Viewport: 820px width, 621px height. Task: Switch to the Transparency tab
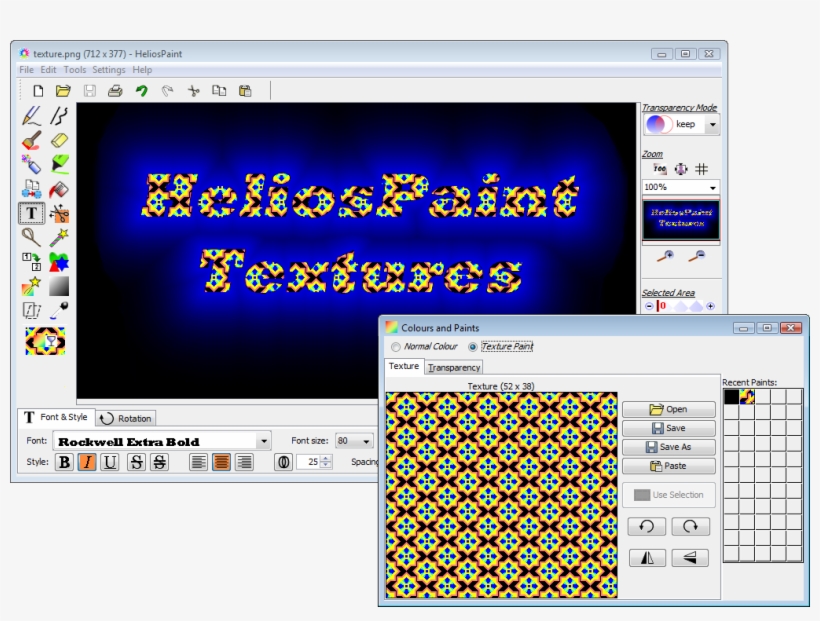(x=455, y=366)
